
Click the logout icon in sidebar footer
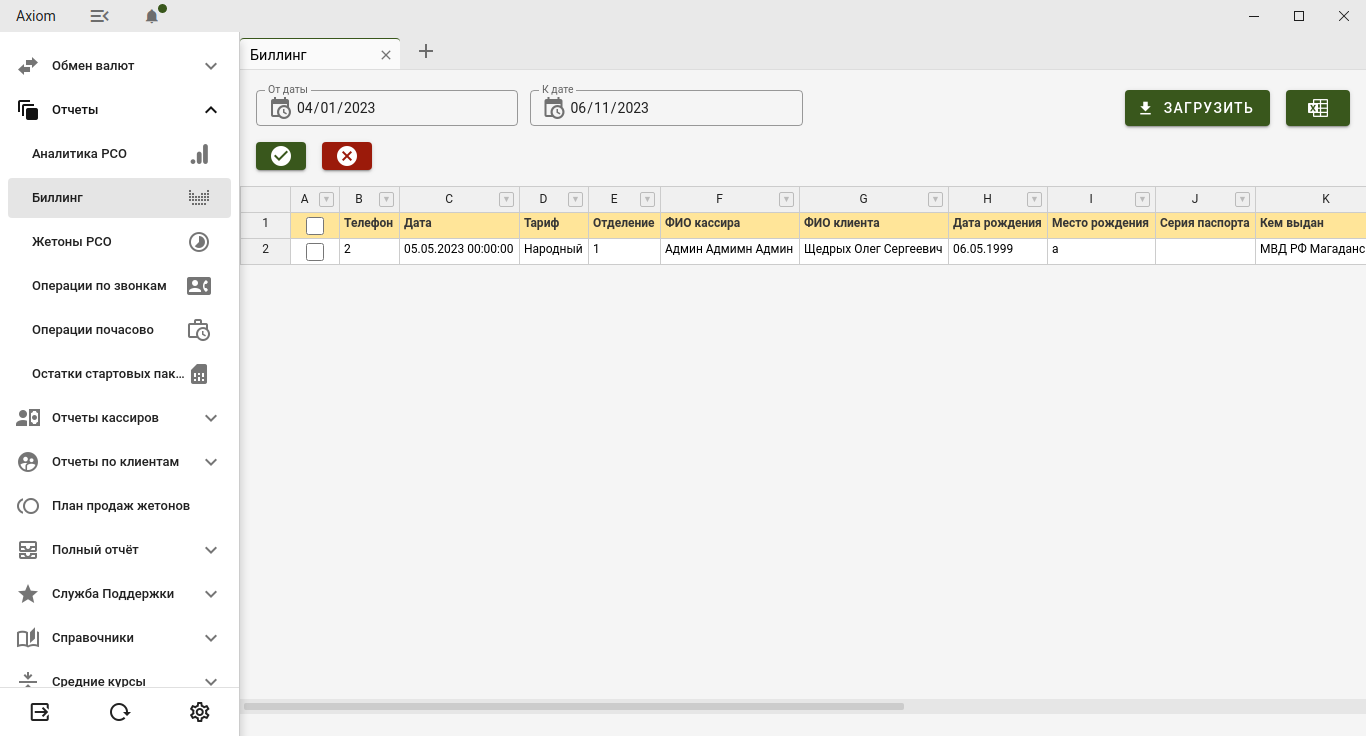pos(40,712)
